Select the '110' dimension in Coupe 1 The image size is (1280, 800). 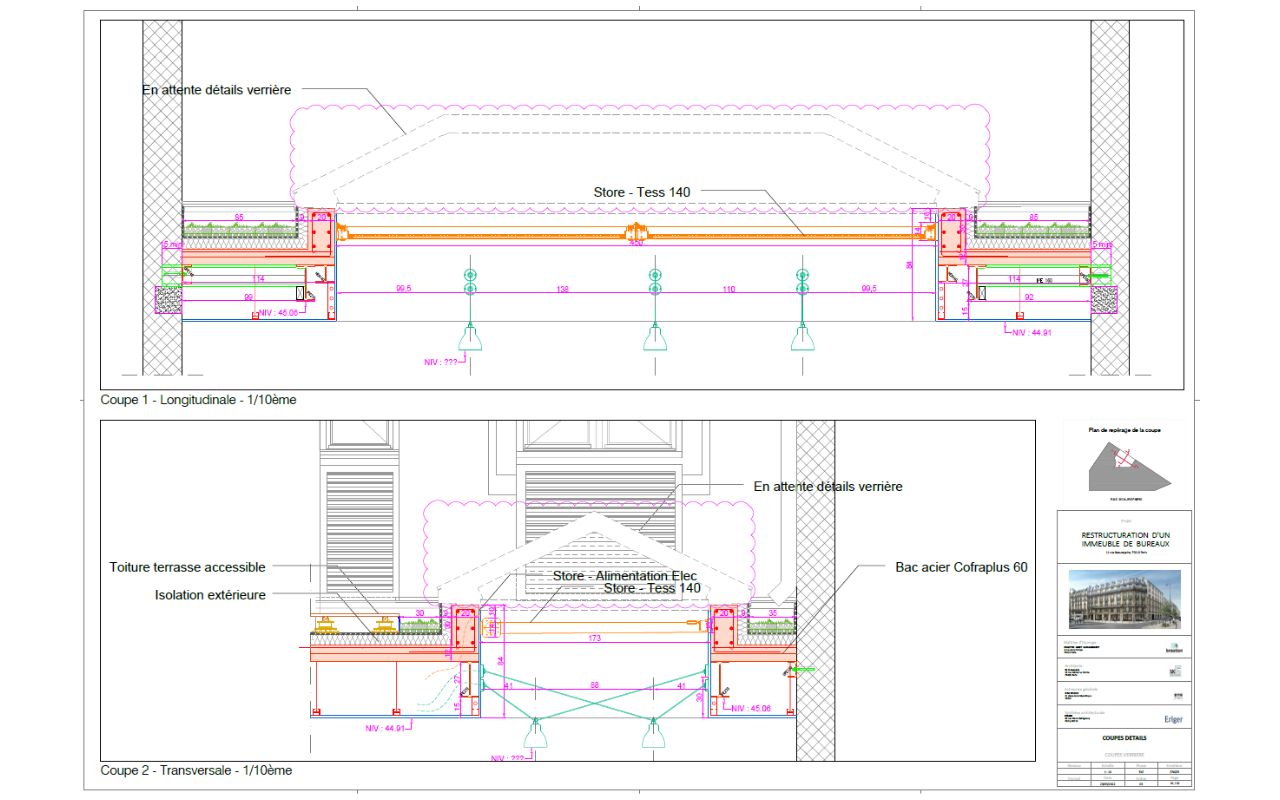pyautogui.click(x=728, y=289)
